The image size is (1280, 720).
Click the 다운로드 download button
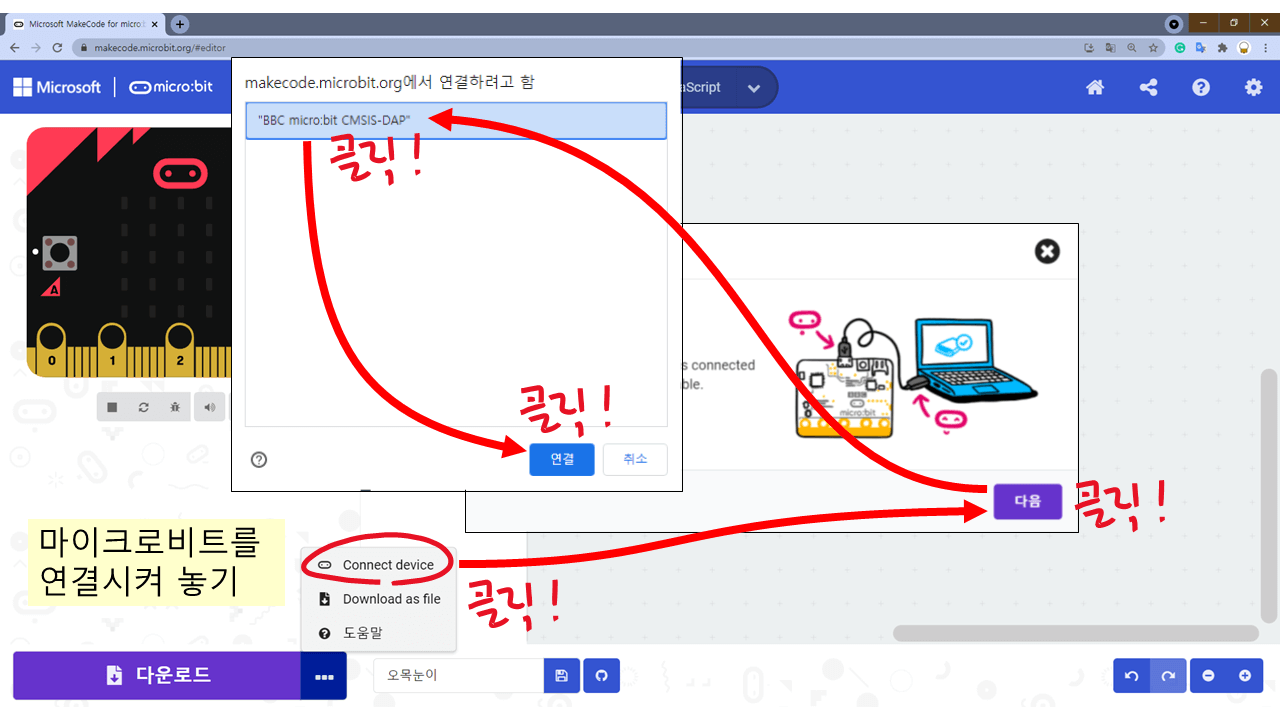(x=157, y=676)
